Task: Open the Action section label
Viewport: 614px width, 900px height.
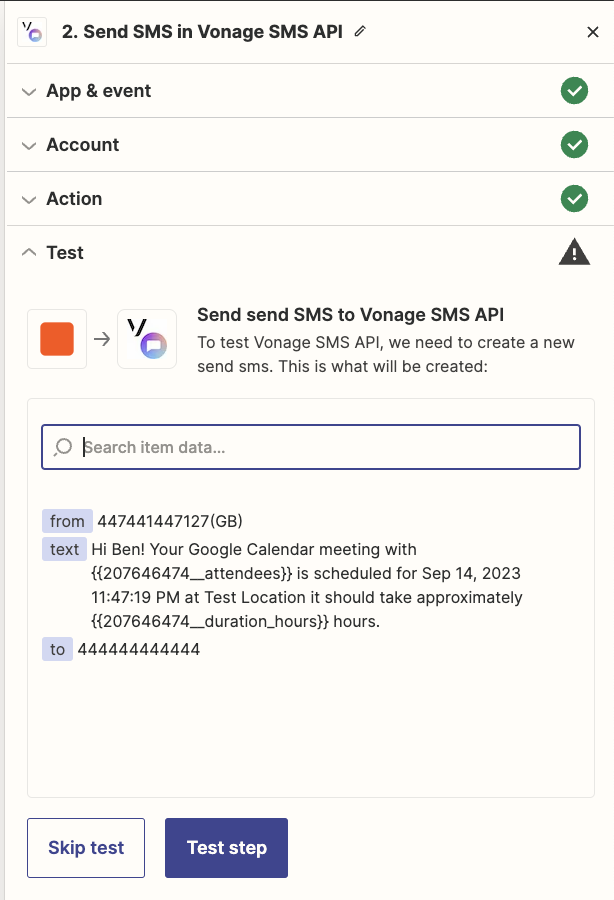Action: 74,199
